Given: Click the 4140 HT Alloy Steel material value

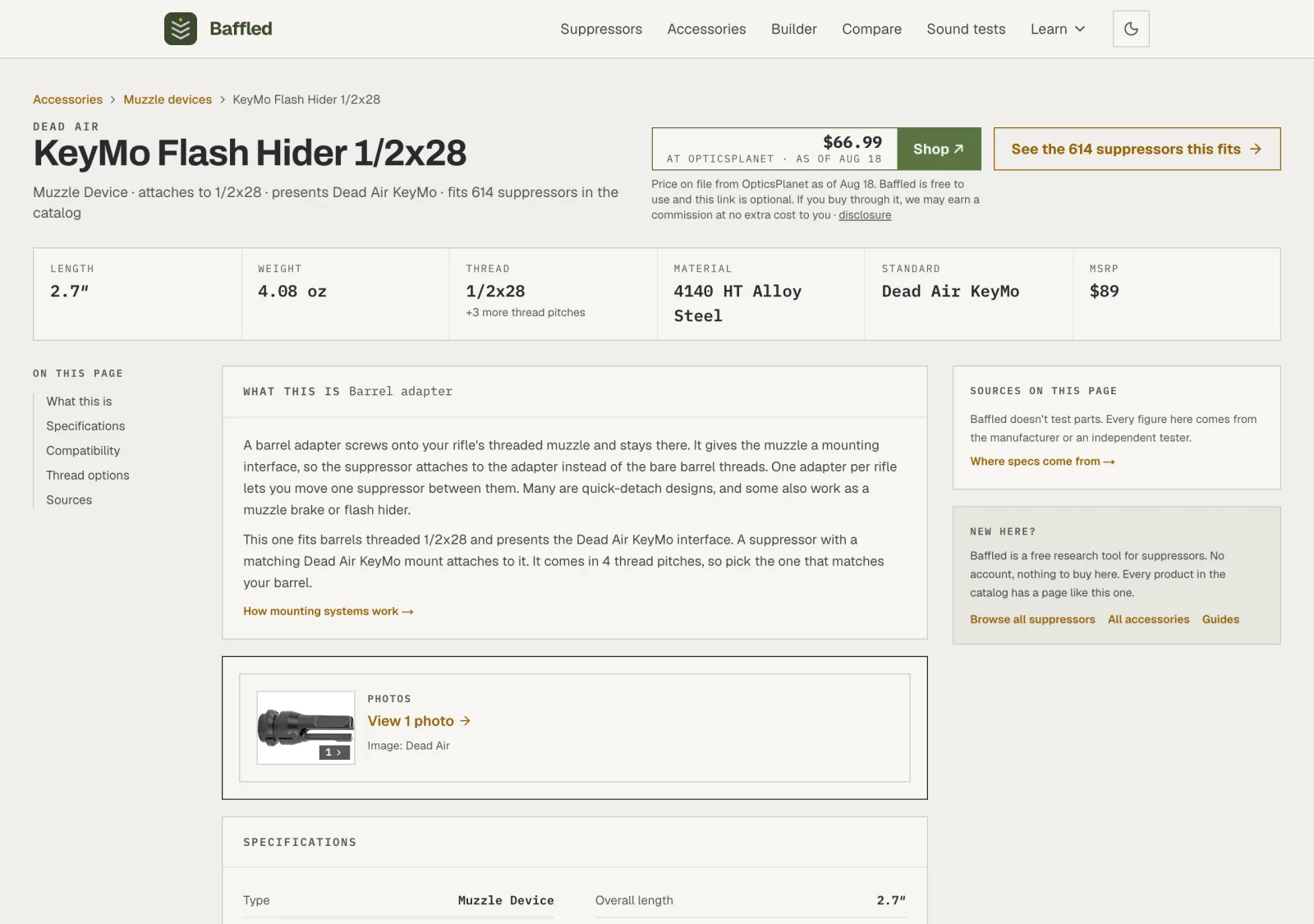Looking at the screenshot, I should (737, 304).
